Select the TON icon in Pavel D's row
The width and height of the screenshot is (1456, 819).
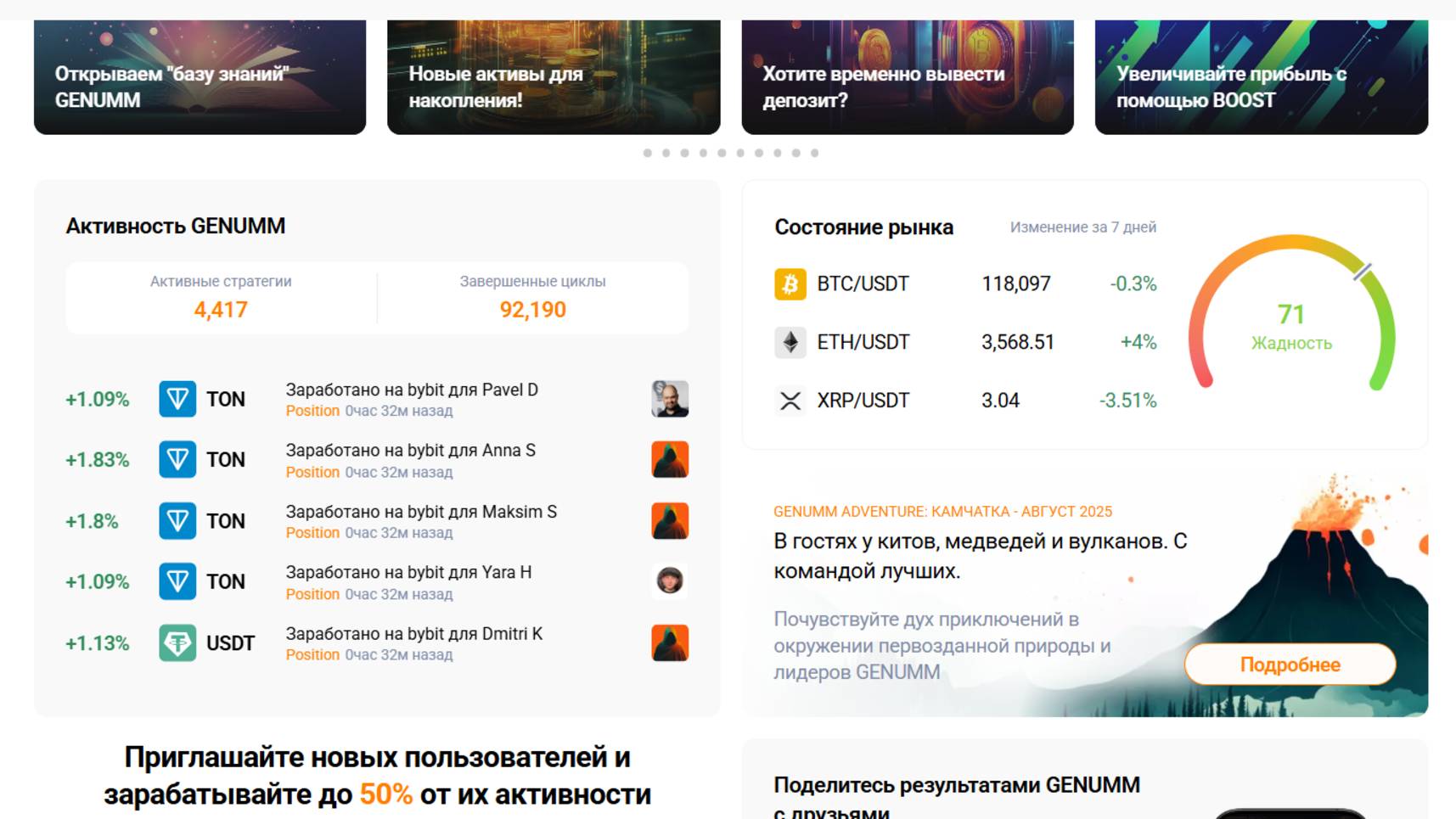pyautogui.click(x=177, y=399)
